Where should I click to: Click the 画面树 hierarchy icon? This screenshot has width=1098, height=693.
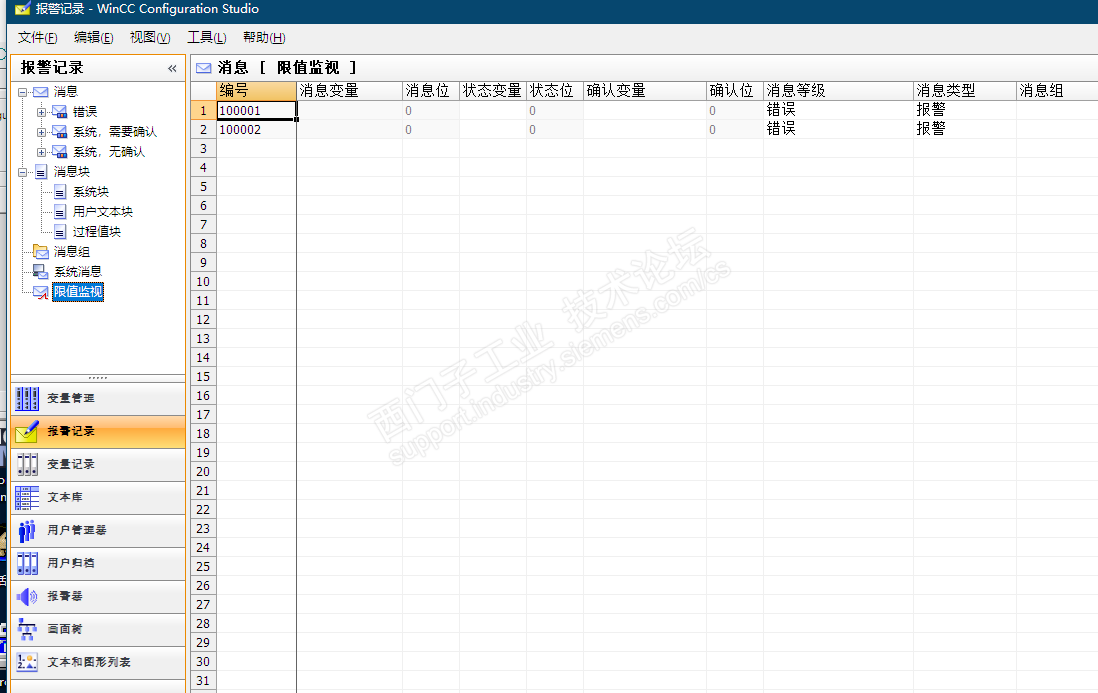(27, 629)
